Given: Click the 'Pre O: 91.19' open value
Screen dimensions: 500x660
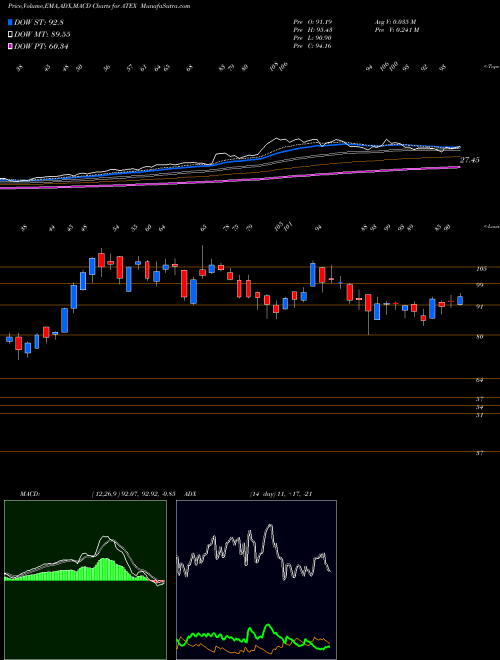Looking at the screenshot, I should pos(313,21).
